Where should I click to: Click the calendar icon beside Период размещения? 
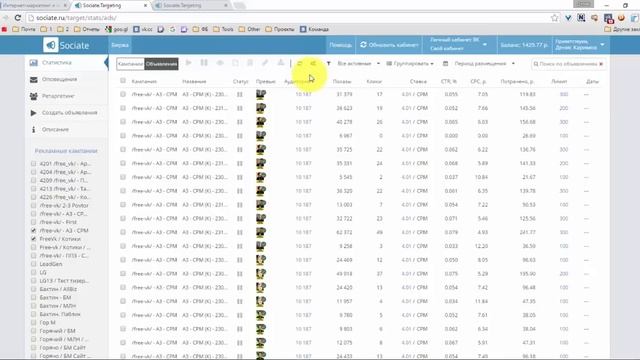tap(445, 64)
